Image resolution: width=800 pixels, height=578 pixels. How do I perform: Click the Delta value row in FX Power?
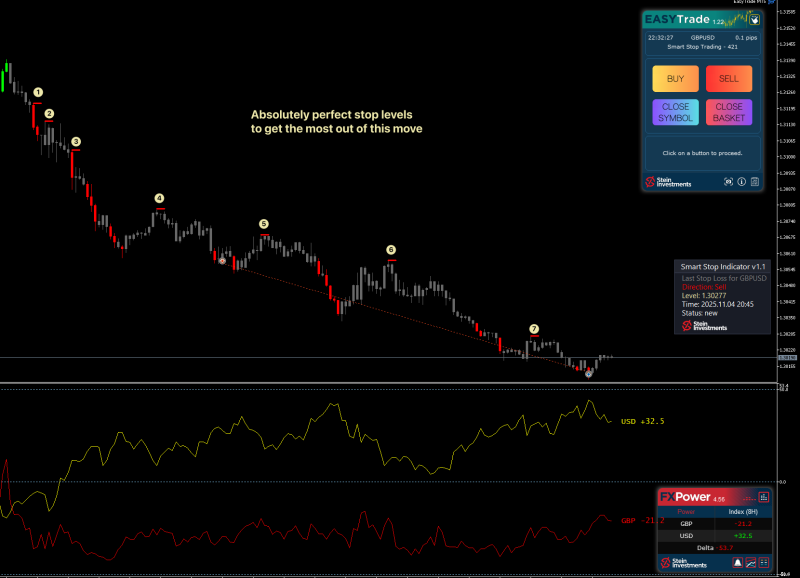pyautogui.click(x=715, y=547)
